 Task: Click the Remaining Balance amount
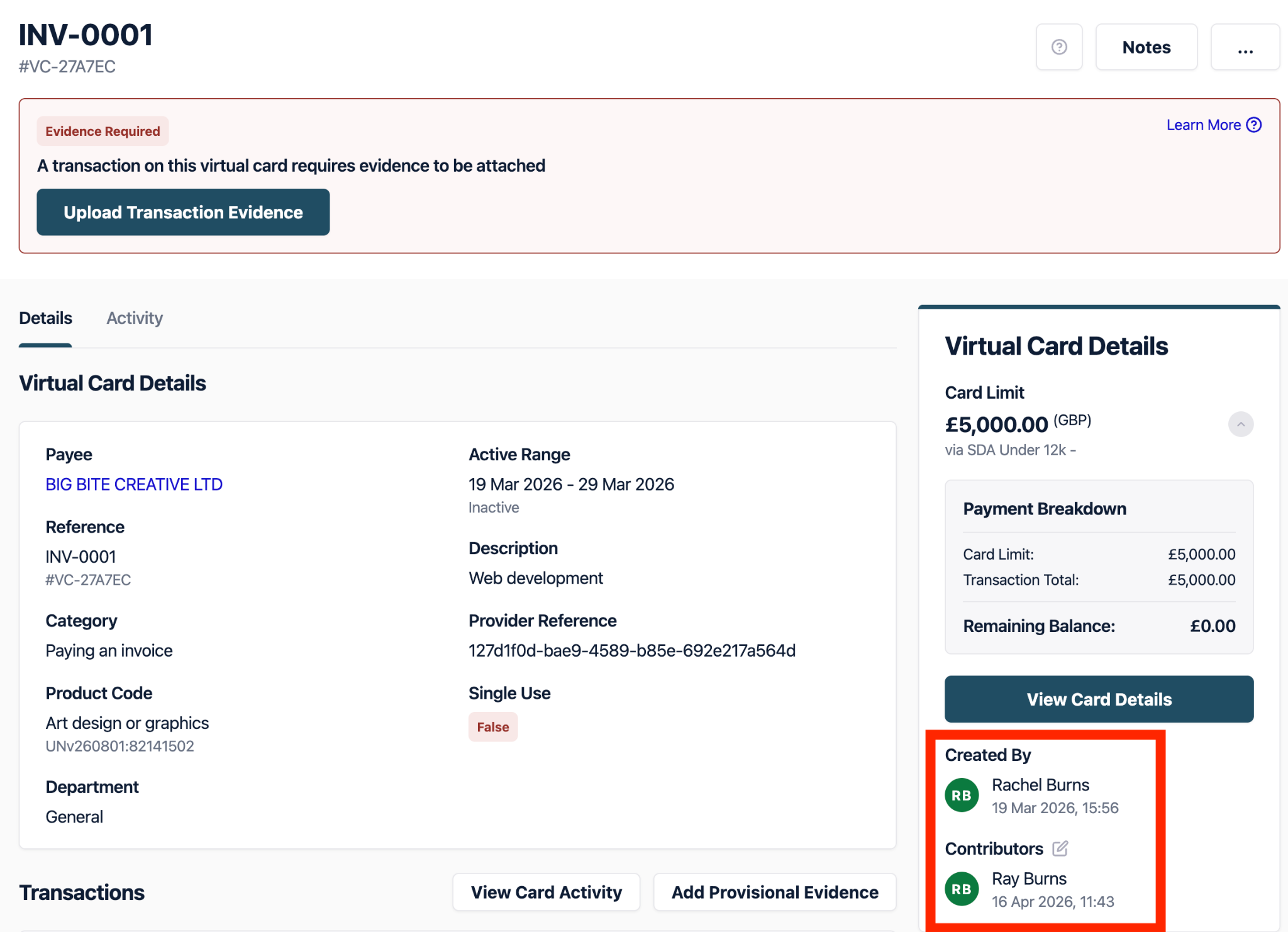click(x=1212, y=626)
